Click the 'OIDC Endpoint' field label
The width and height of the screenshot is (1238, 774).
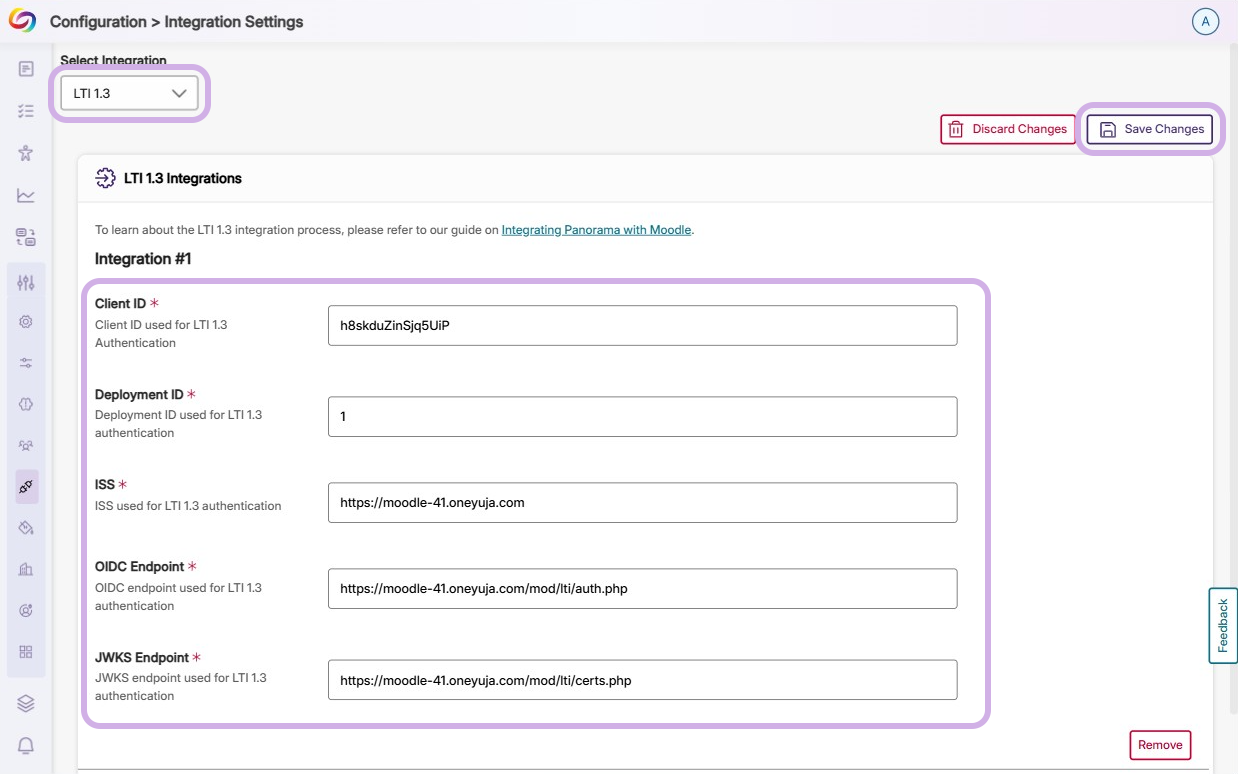point(140,567)
